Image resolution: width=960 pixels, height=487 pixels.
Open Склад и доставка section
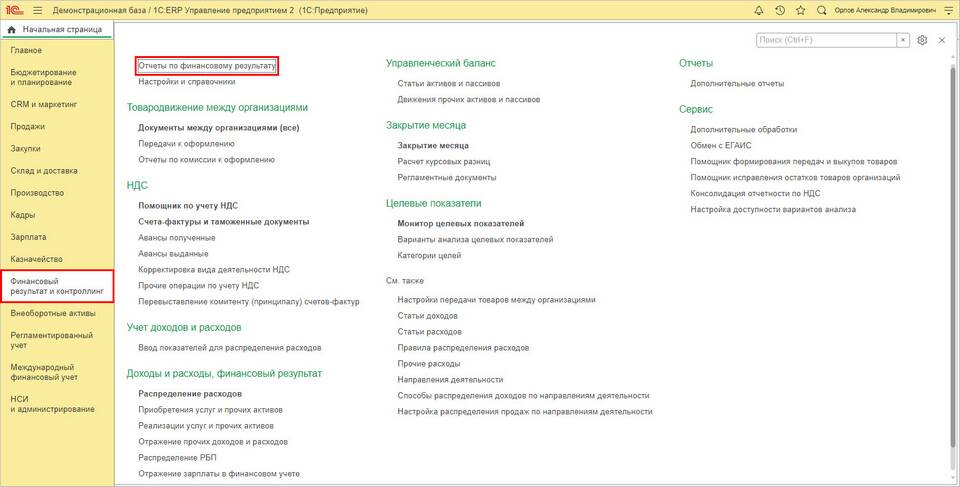tap(44, 171)
